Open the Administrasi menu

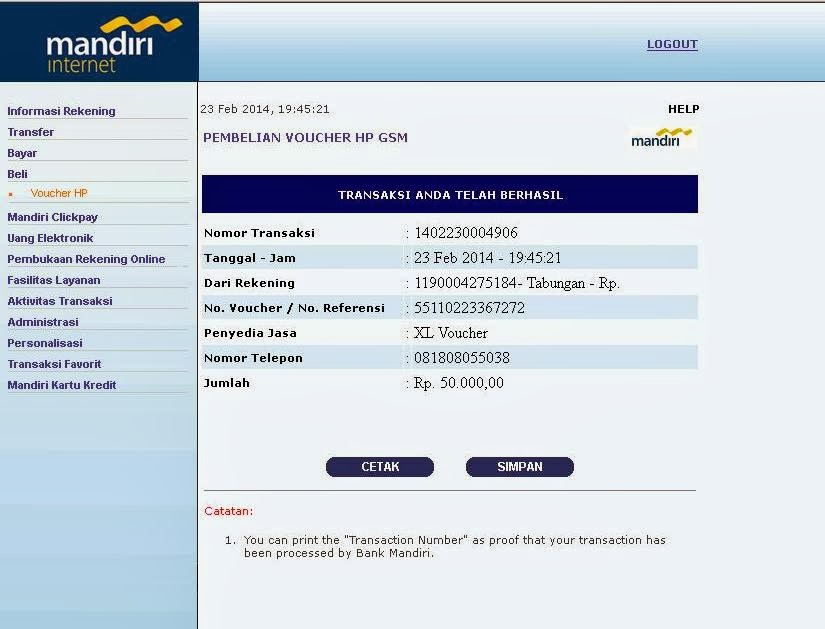43,322
